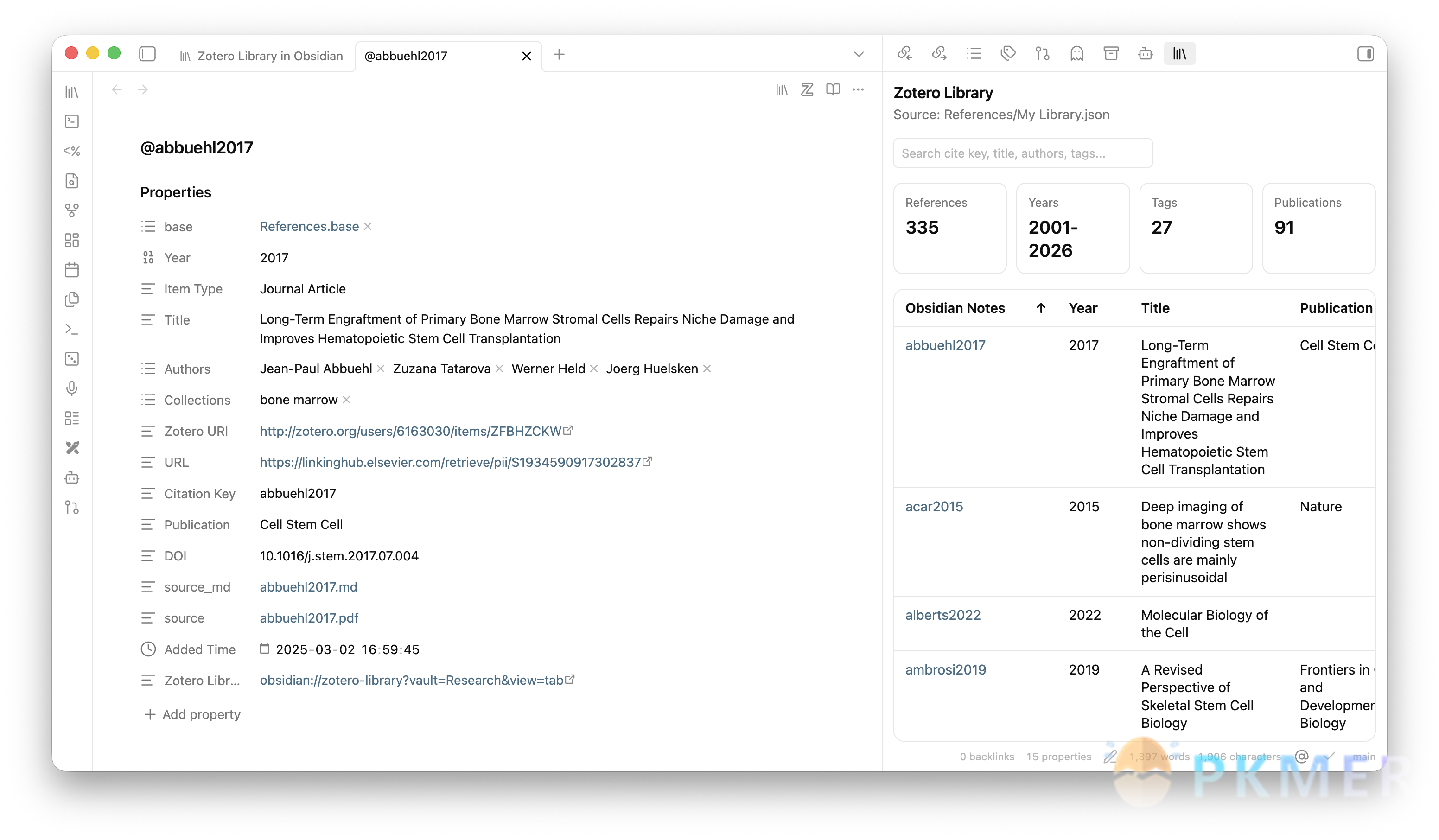Toggle the left sidebar panel
Image resolution: width=1439 pixels, height=840 pixels.
147,54
